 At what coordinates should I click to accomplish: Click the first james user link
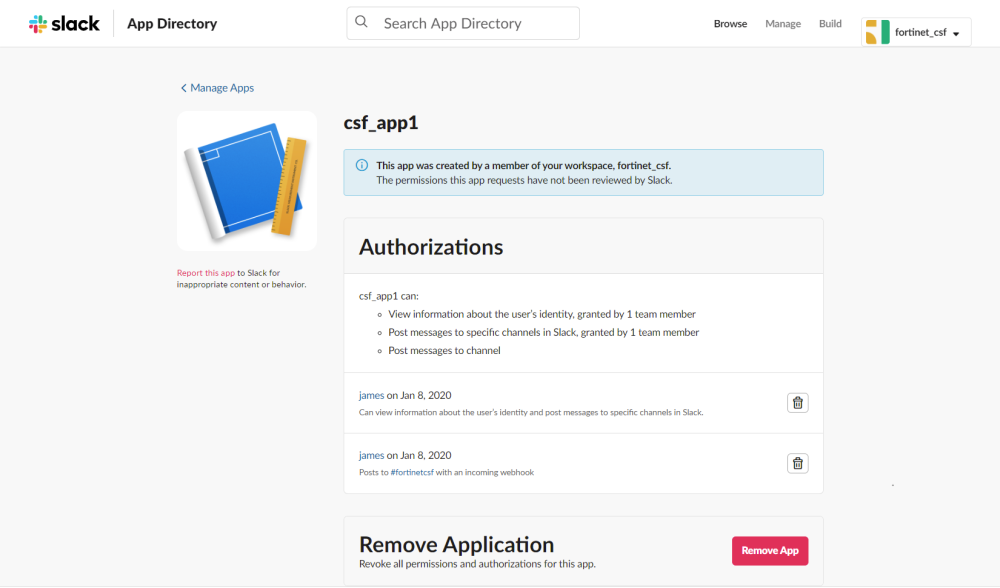[x=371, y=396]
